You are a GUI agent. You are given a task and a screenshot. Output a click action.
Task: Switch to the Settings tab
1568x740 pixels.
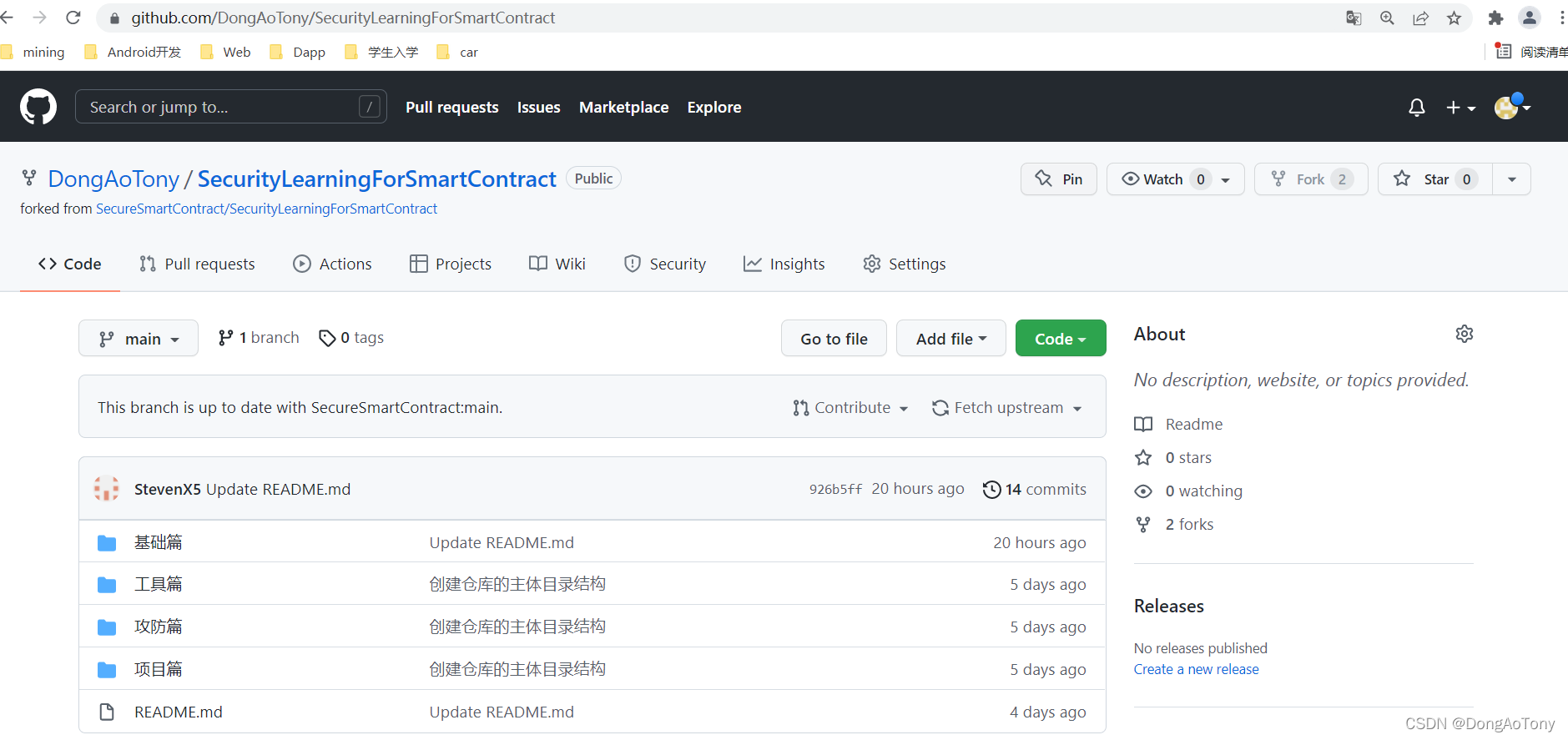coord(905,264)
